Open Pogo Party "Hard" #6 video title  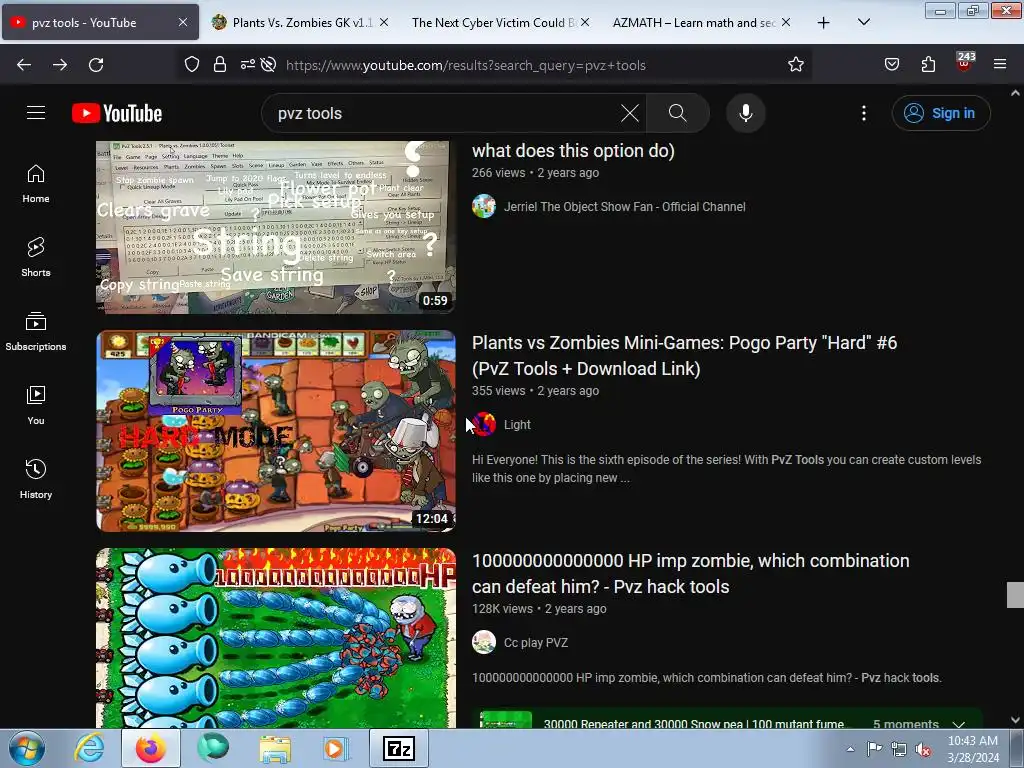pos(684,356)
